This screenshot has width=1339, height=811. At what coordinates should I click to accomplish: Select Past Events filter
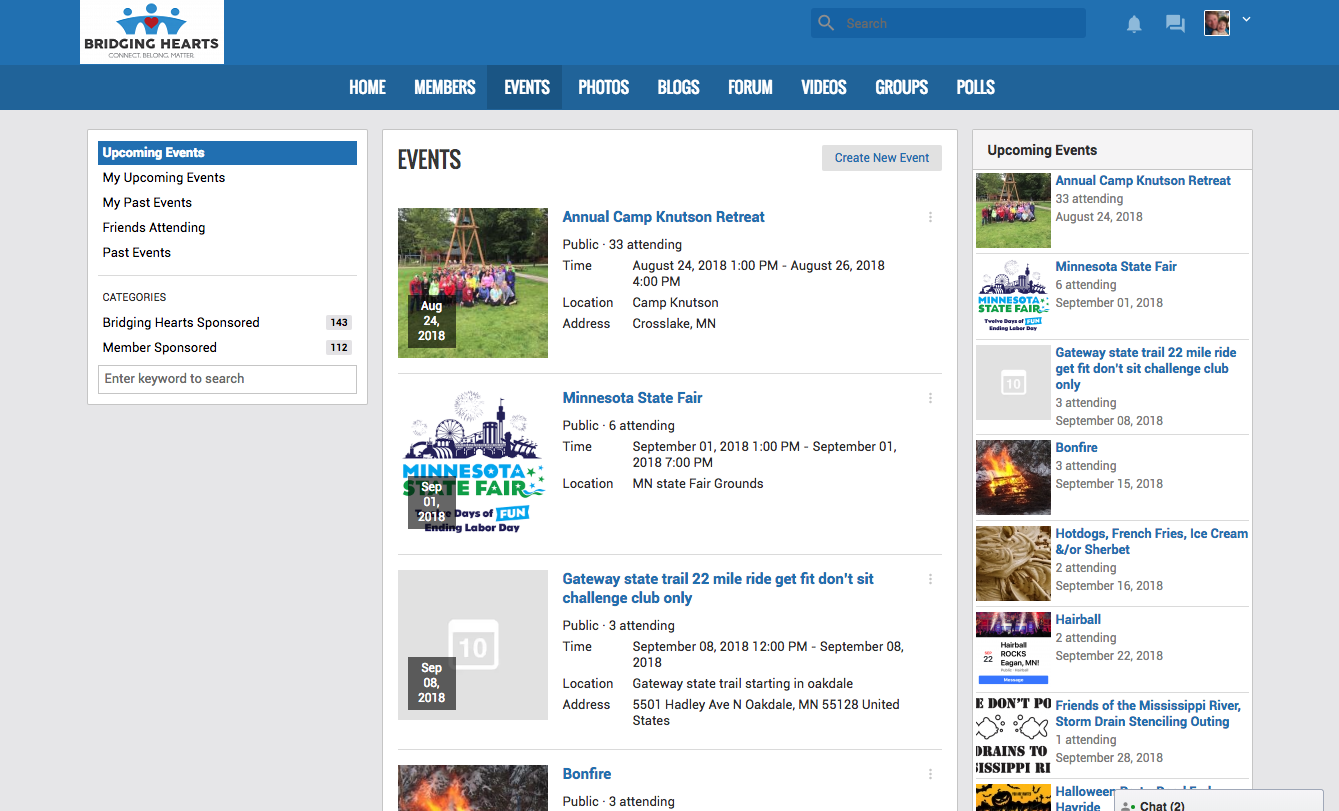point(137,253)
